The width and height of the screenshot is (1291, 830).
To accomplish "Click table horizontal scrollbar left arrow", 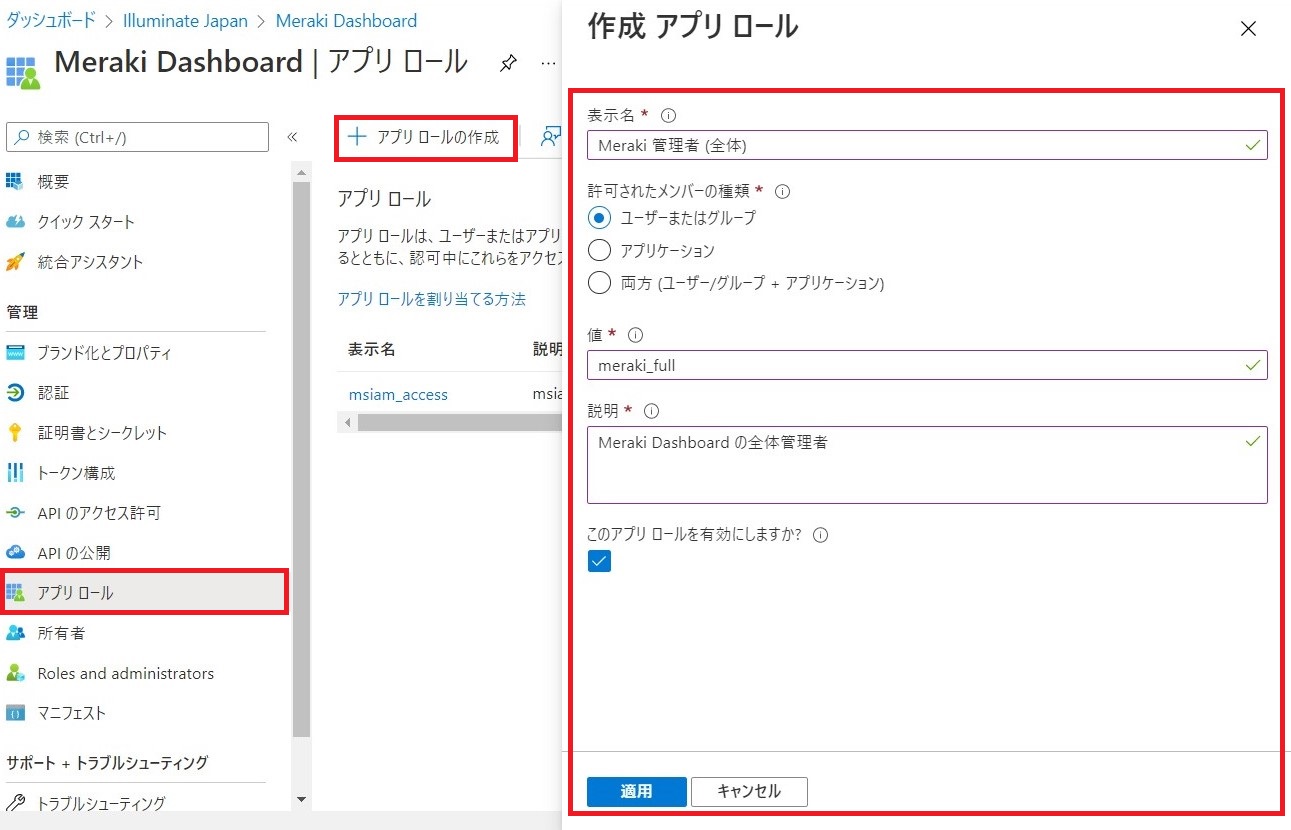I will 348,423.
